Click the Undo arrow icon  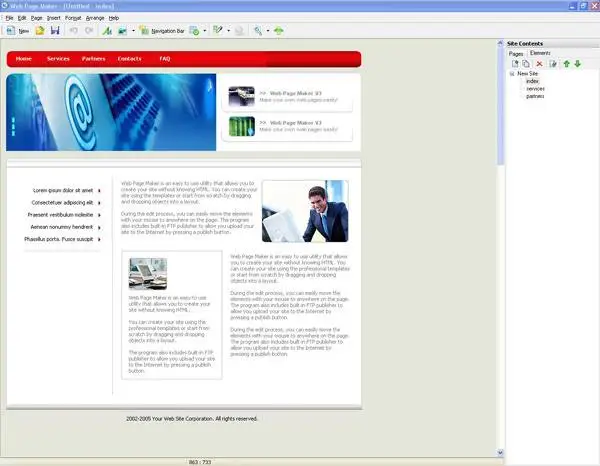point(73,31)
